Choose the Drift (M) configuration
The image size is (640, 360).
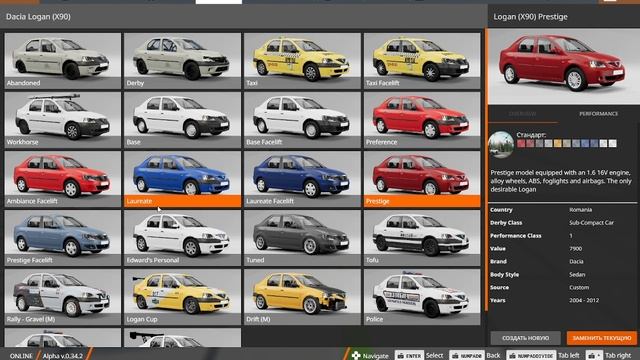[x=302, y=297]
